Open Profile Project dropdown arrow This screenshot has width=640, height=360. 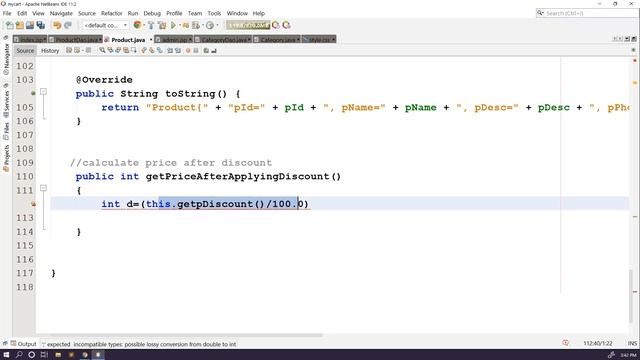click(x=203, y=25)
